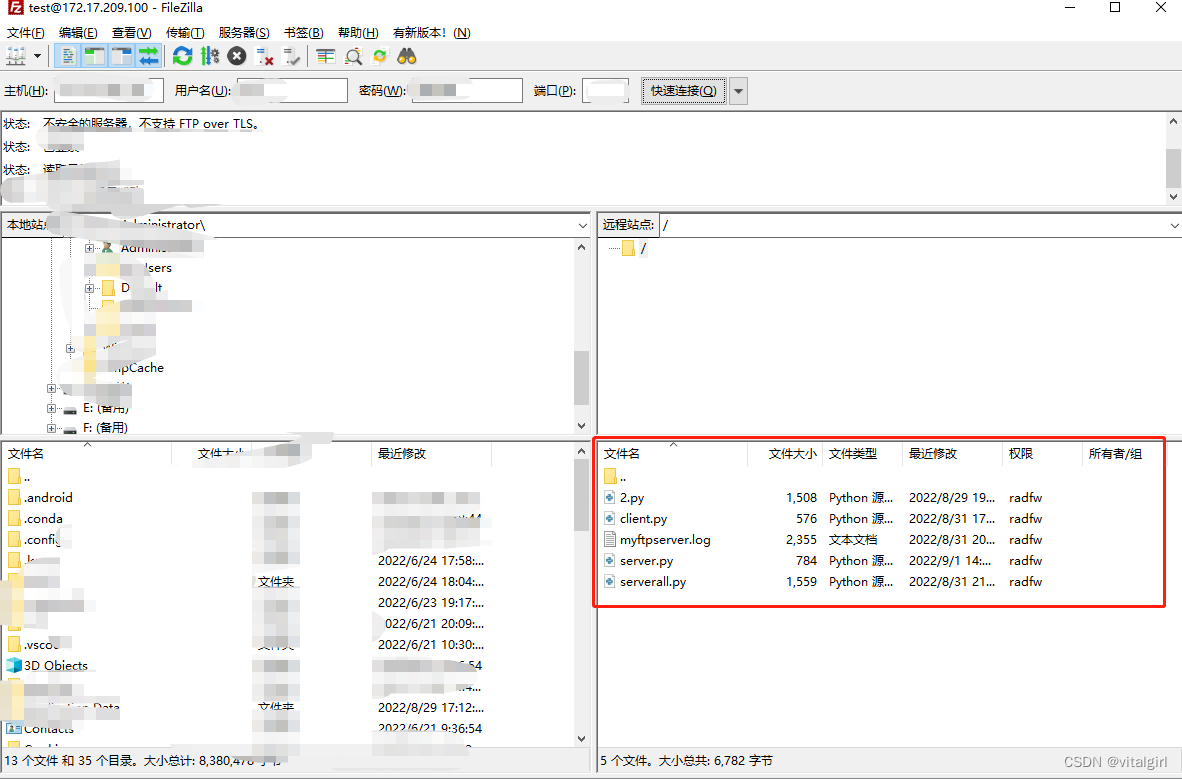Select remote file 2.py

(x=632, y=498)
